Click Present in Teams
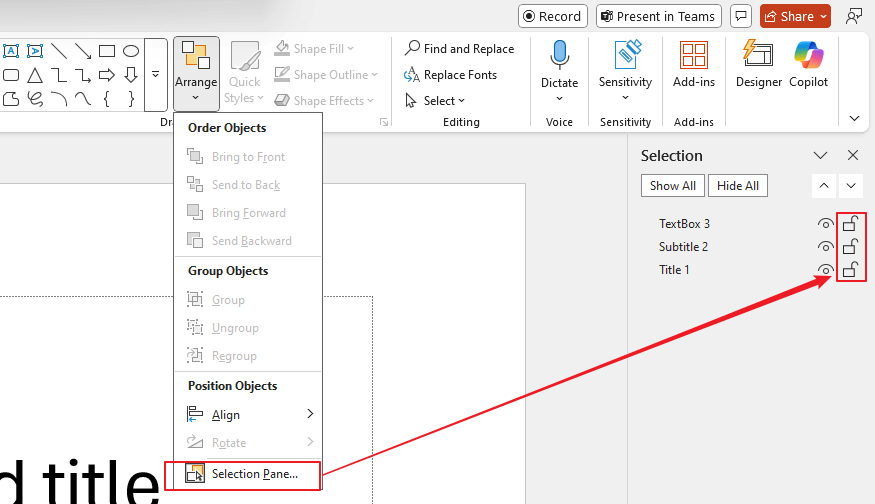 pos(658,16)
